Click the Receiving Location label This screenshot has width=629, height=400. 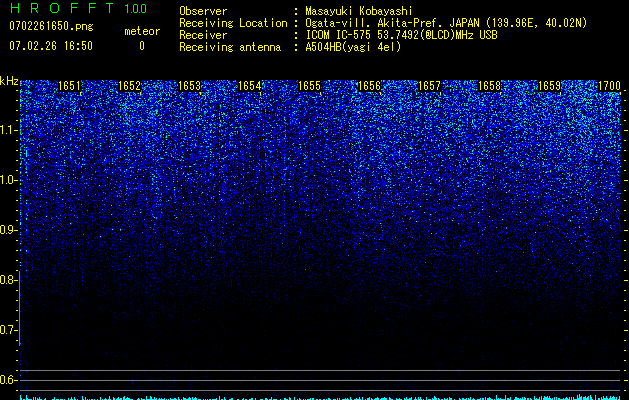point(233,23)
